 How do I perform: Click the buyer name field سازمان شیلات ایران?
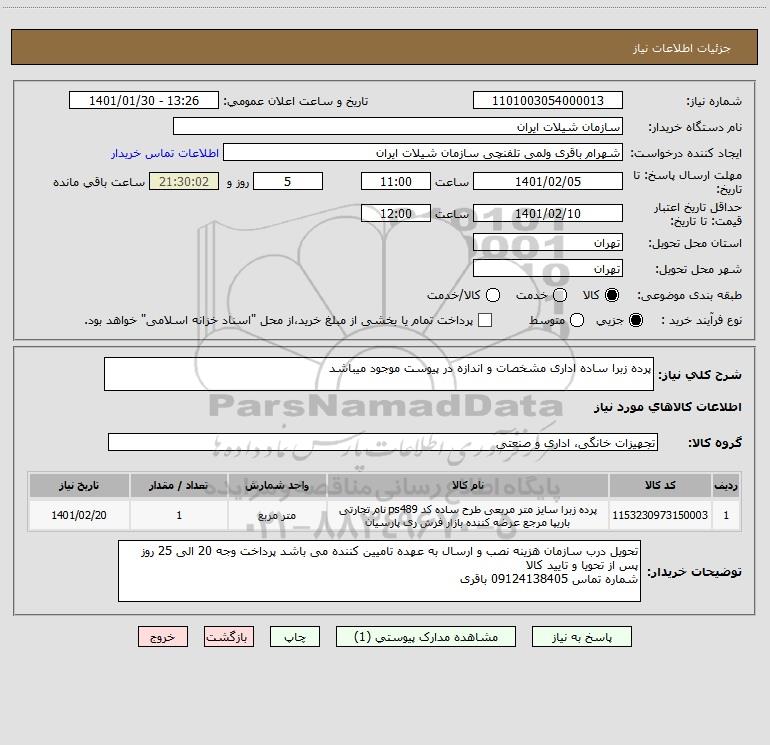[398, 127]
